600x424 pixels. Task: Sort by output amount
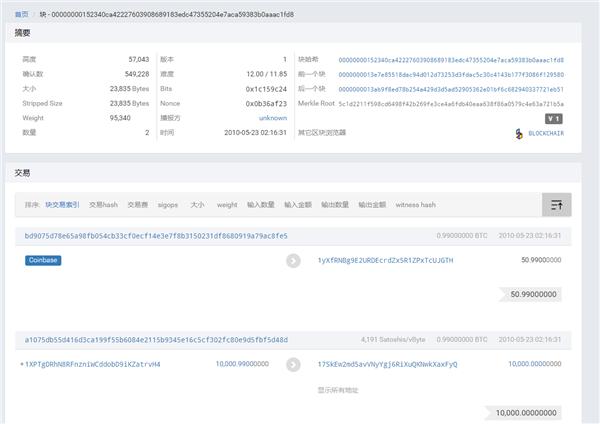point(372,205)
